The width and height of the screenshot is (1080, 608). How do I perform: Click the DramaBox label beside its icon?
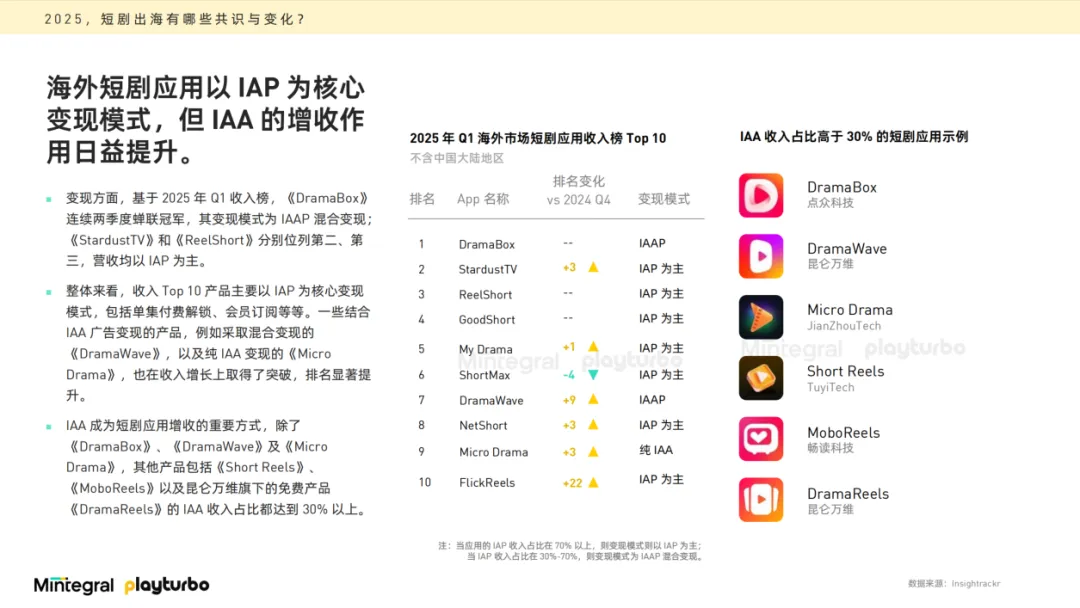tap(842, 187)
